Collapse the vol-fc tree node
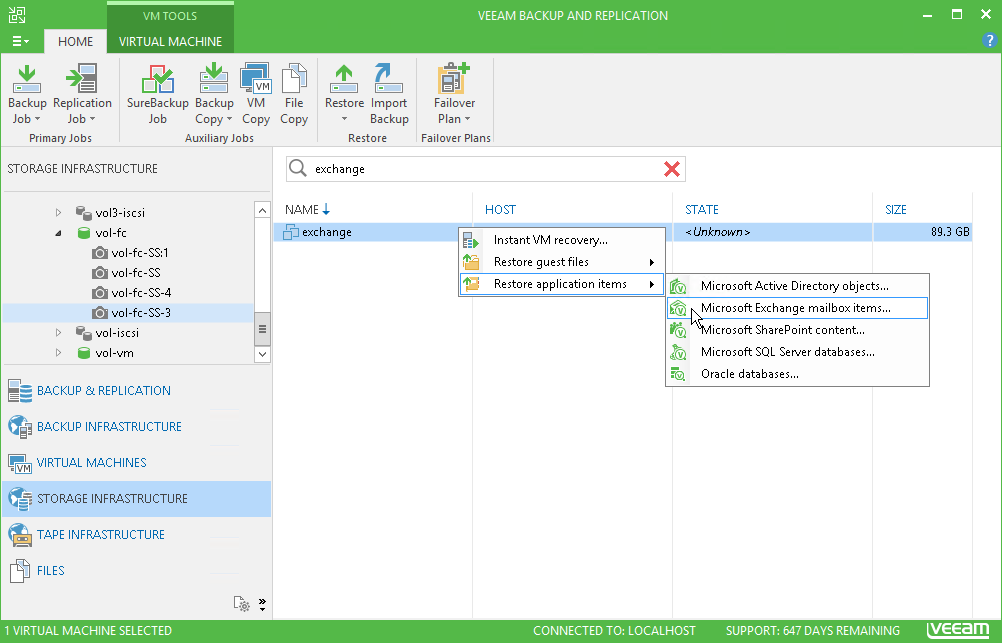 [58, 233]
